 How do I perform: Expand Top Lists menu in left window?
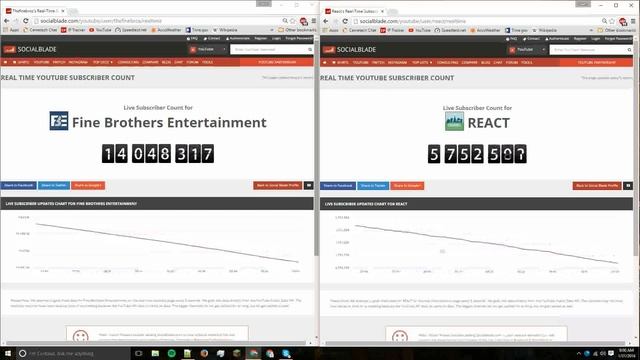click(102, 62)
